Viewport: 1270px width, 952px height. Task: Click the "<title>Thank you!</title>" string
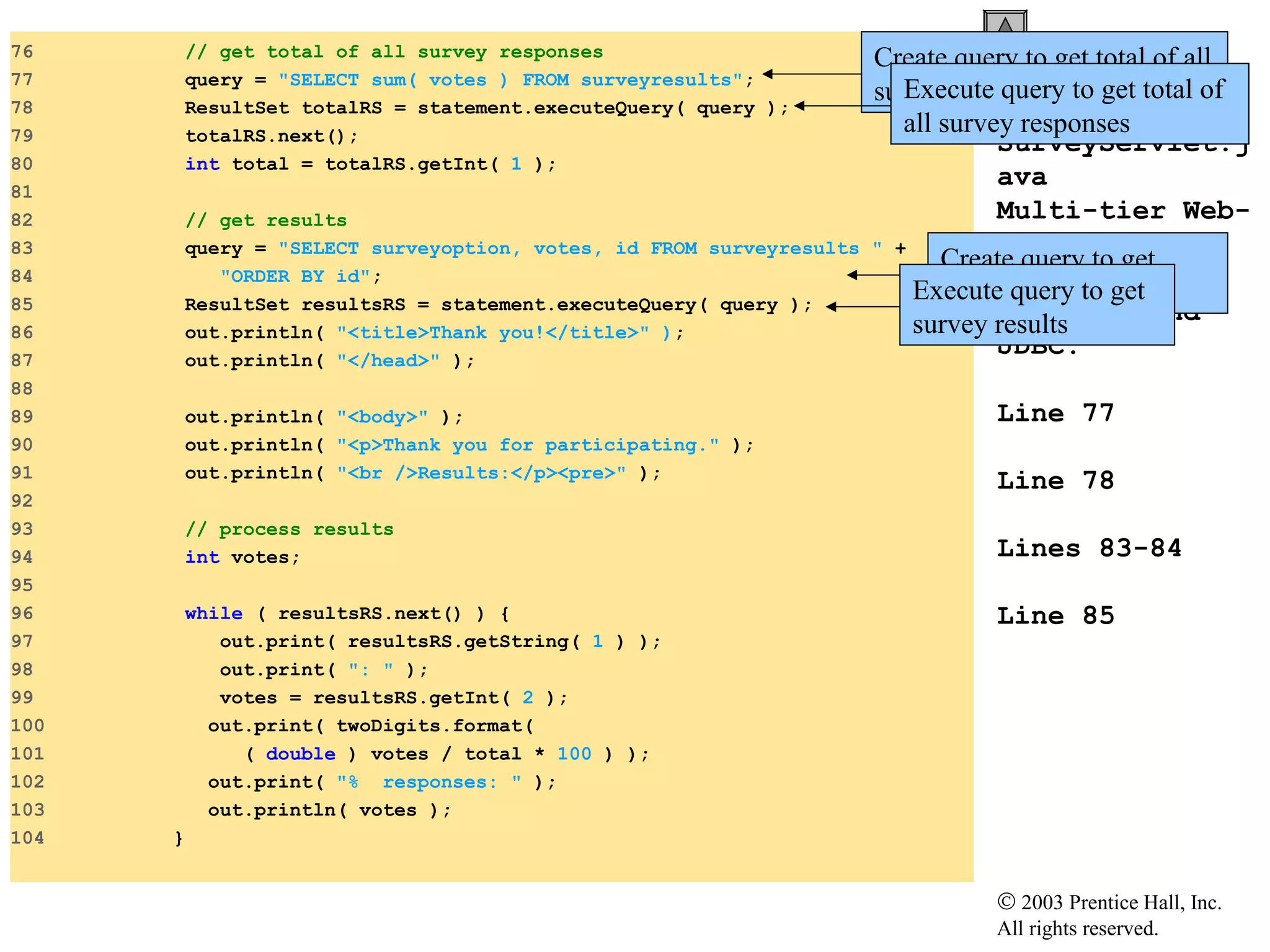[493, 333]
